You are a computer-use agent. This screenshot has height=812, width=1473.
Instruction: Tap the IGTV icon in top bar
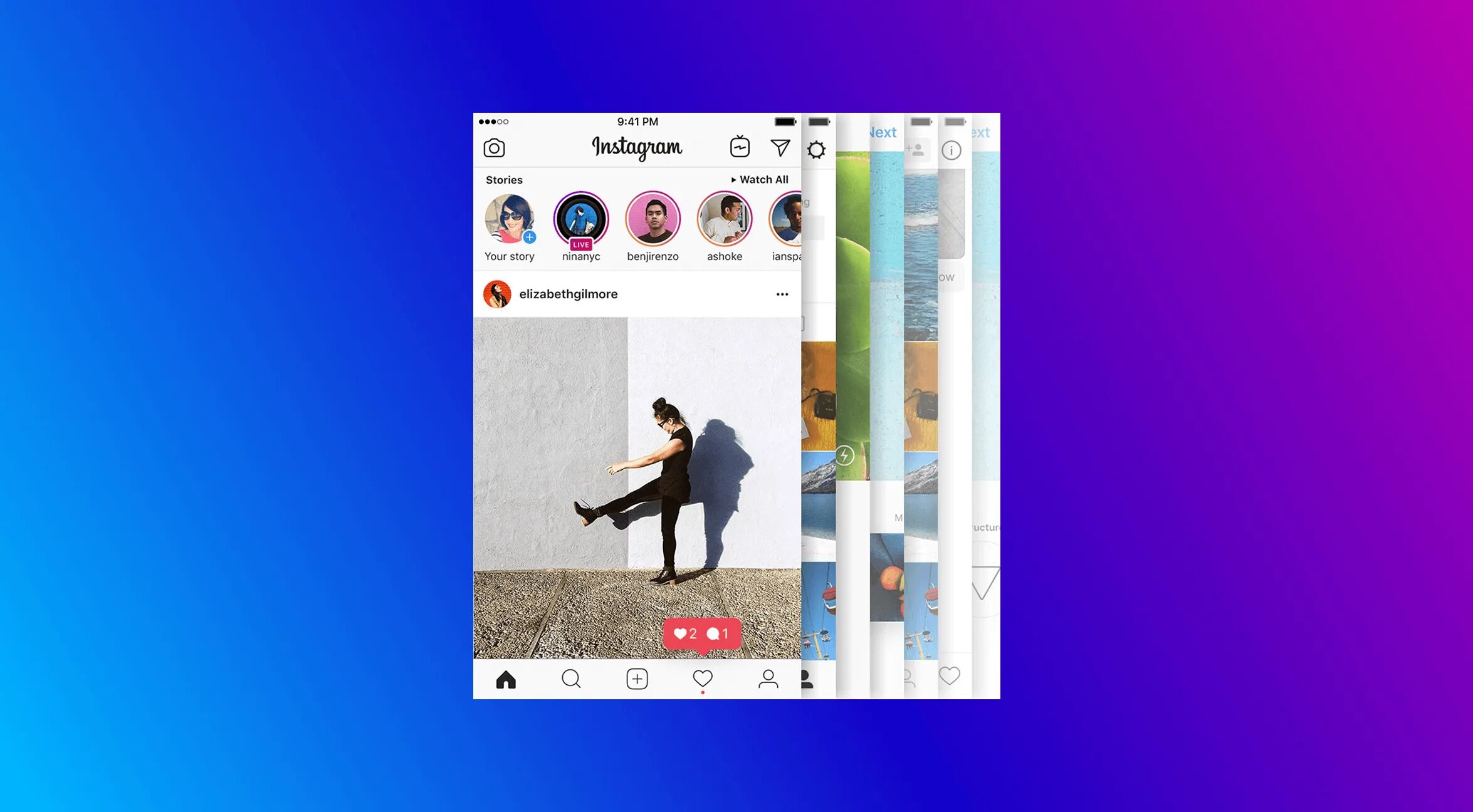[x=740, y=148]
